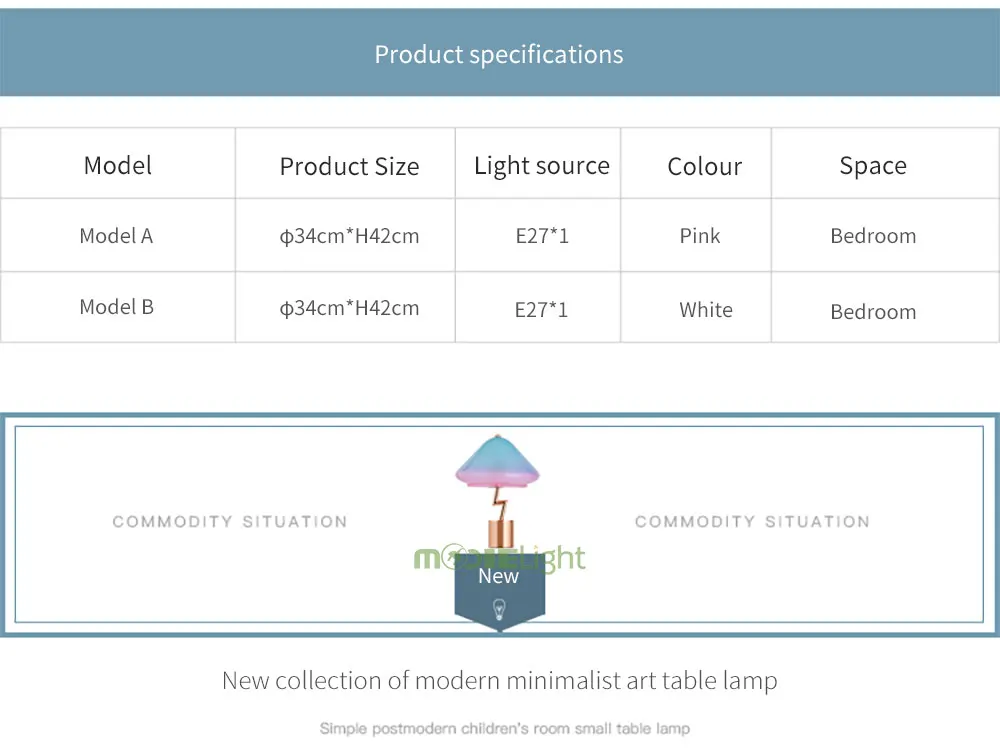The image size is (1000, 749).
Task: Click the pink-blue lamp shade image
Action: [x=497, y=463]
